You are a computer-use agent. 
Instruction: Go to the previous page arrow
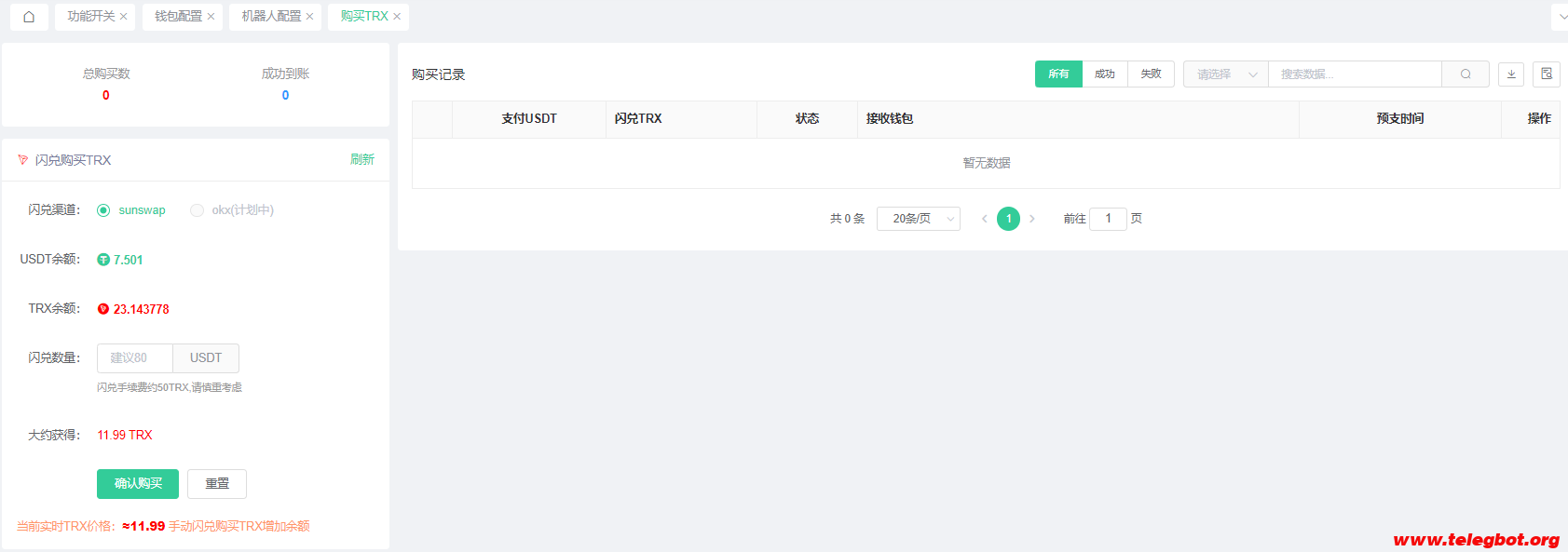(985, 219)
